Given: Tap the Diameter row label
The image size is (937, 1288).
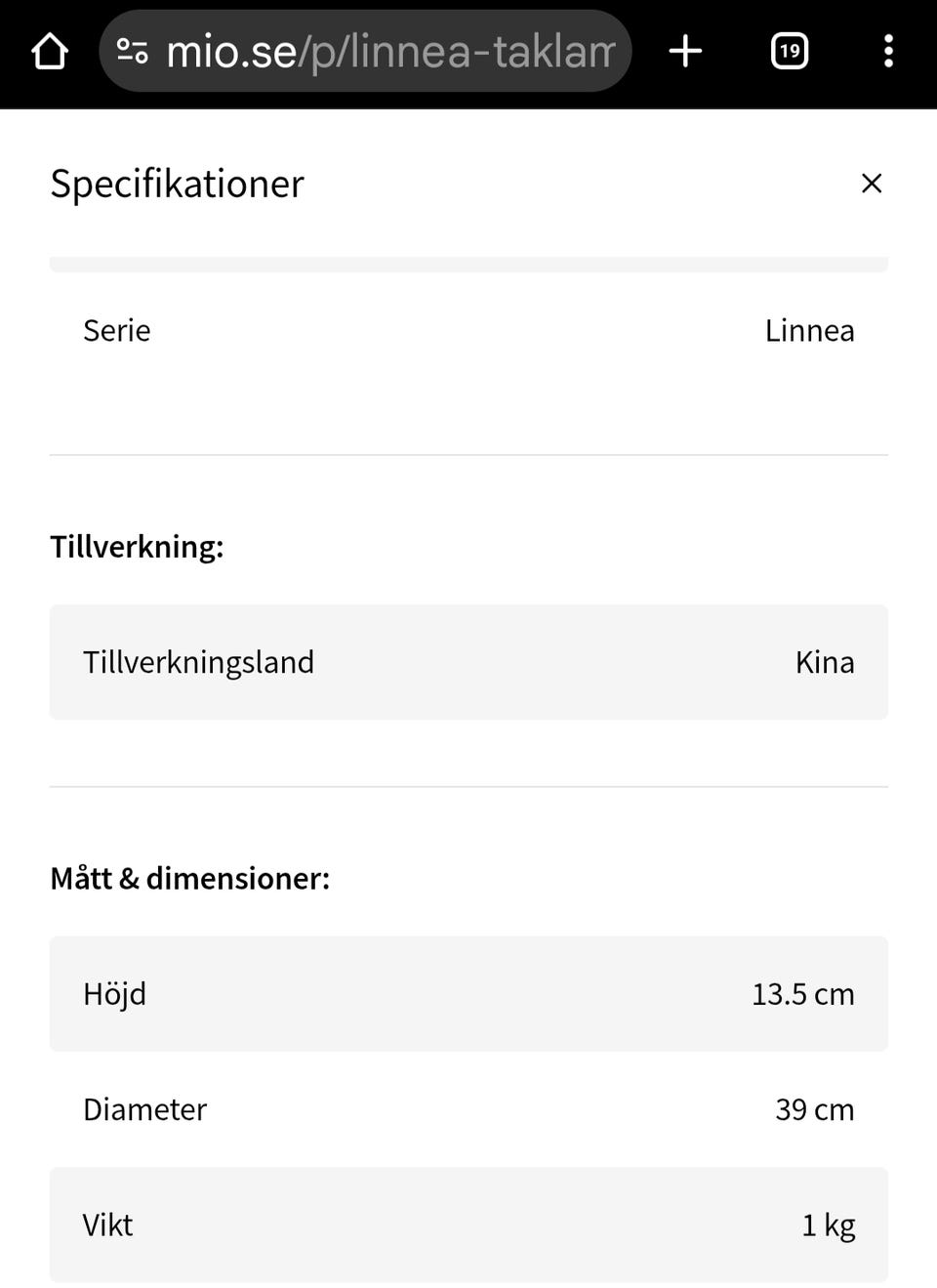Looking at the screenshot, I should (144, 1109).
